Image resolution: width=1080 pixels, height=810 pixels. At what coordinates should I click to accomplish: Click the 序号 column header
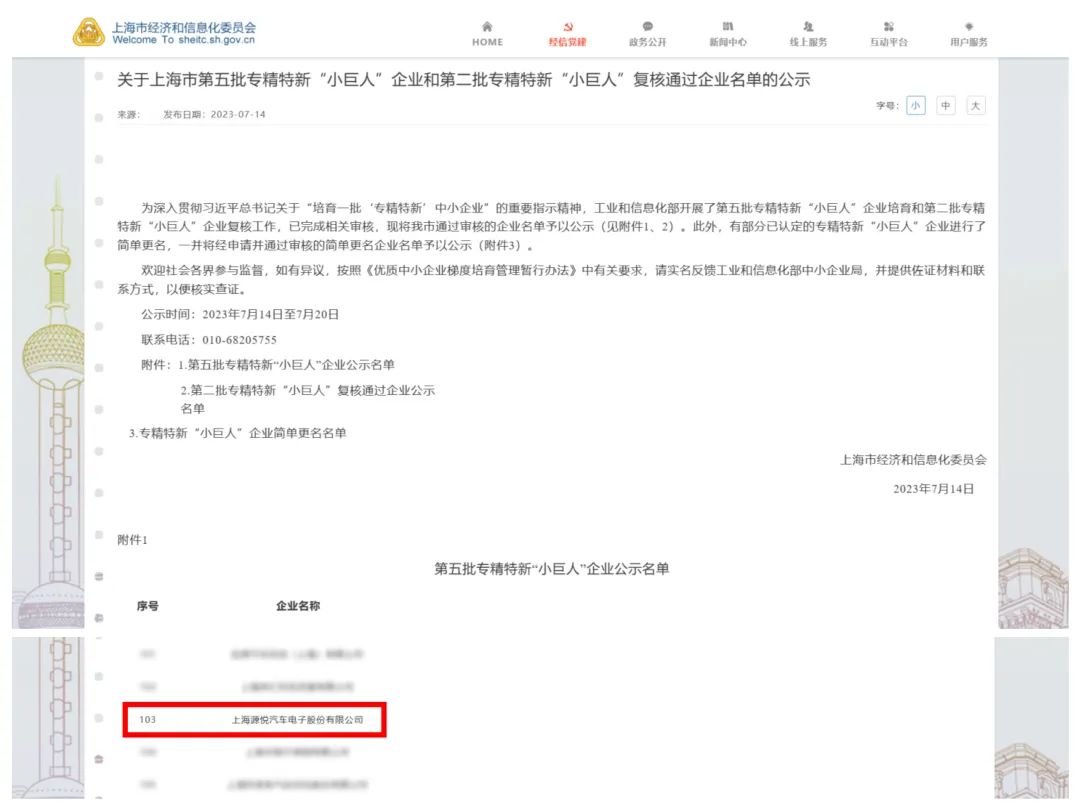(x=147, y=606)
